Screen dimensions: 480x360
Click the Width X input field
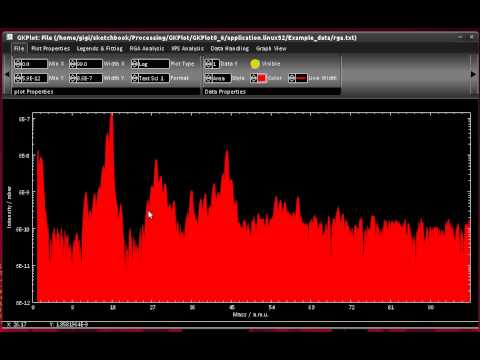click(89, 64)
